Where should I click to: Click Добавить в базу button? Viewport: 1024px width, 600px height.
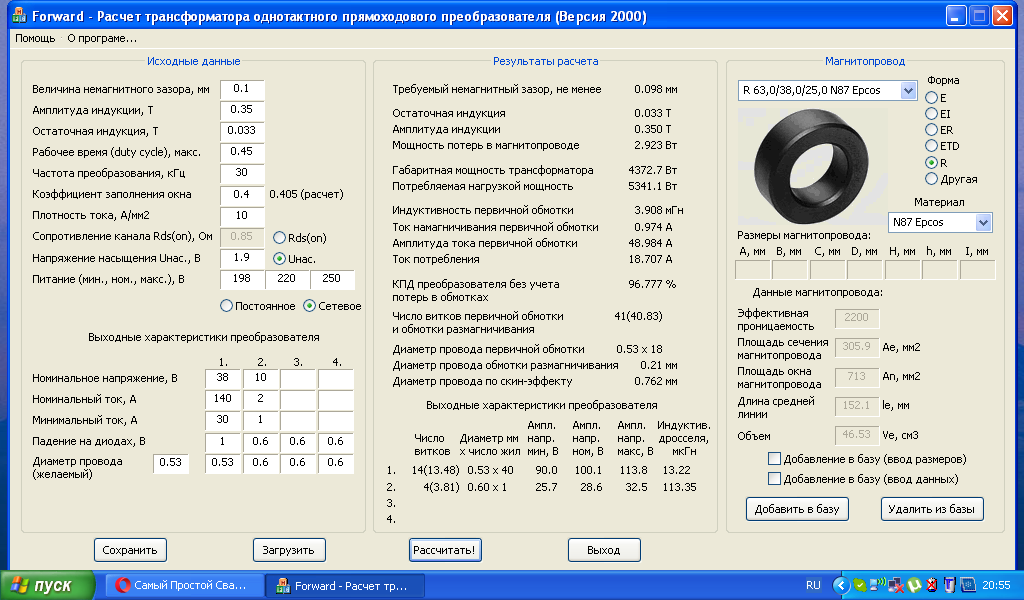click(x=797, y=509)
